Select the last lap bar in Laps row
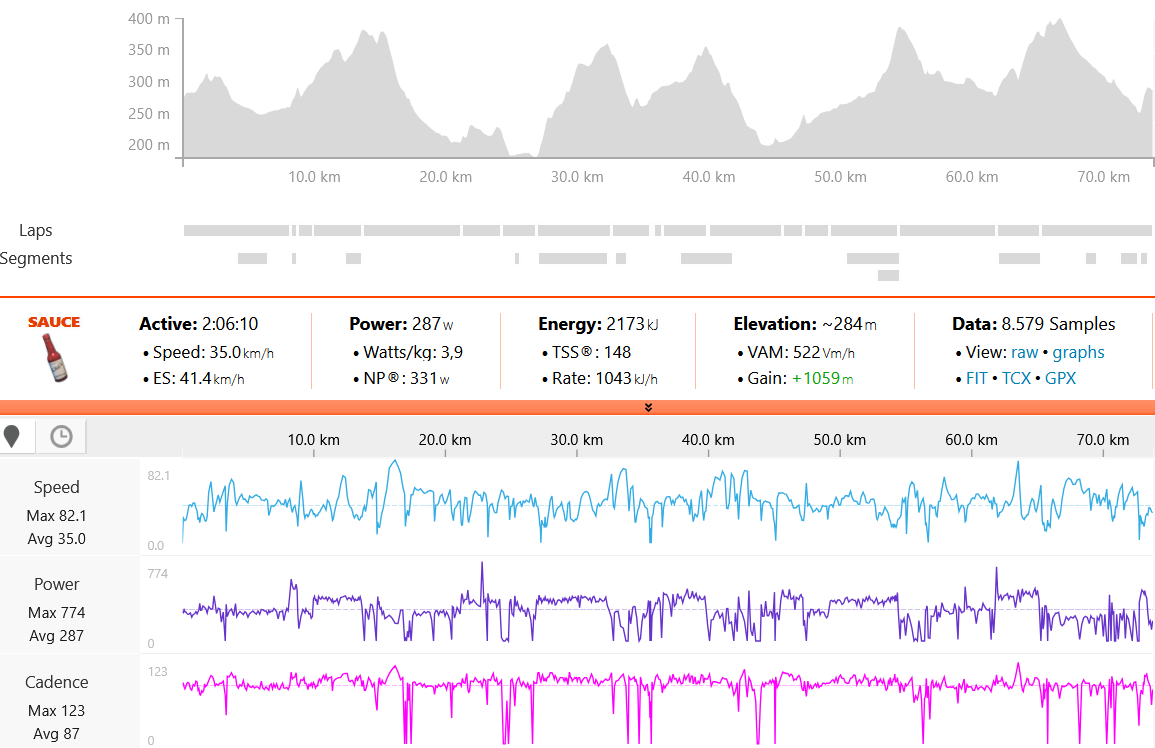This screenshot has width=1155, height=748. click(x=1096, y=230)
